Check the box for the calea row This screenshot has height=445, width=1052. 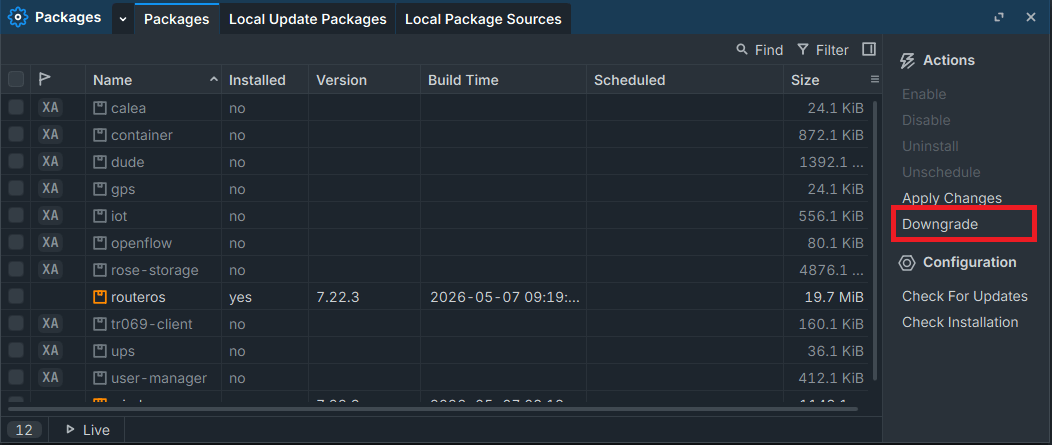pos(16,107)
